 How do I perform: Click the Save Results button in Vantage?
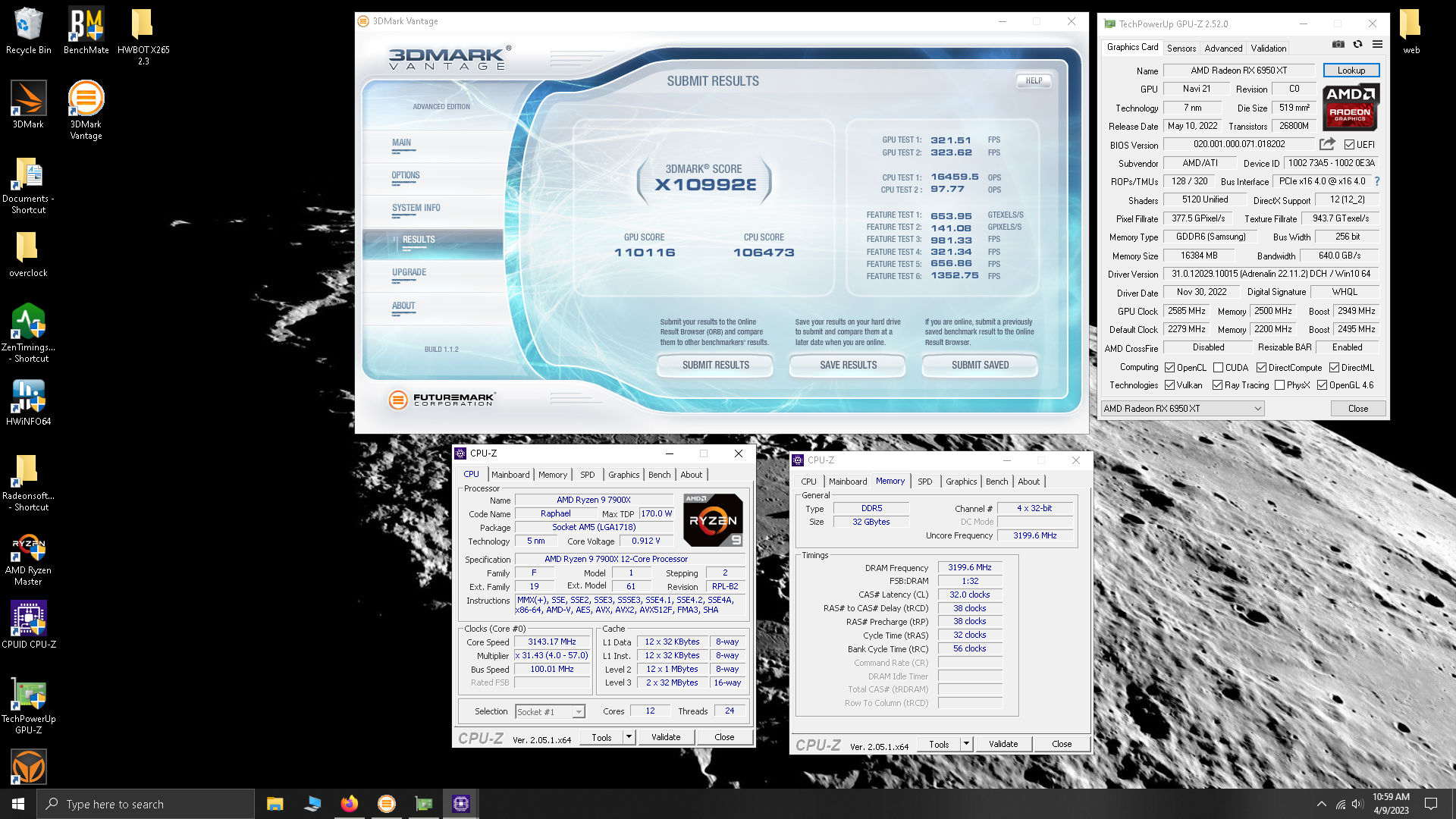(x=848, y=365)
